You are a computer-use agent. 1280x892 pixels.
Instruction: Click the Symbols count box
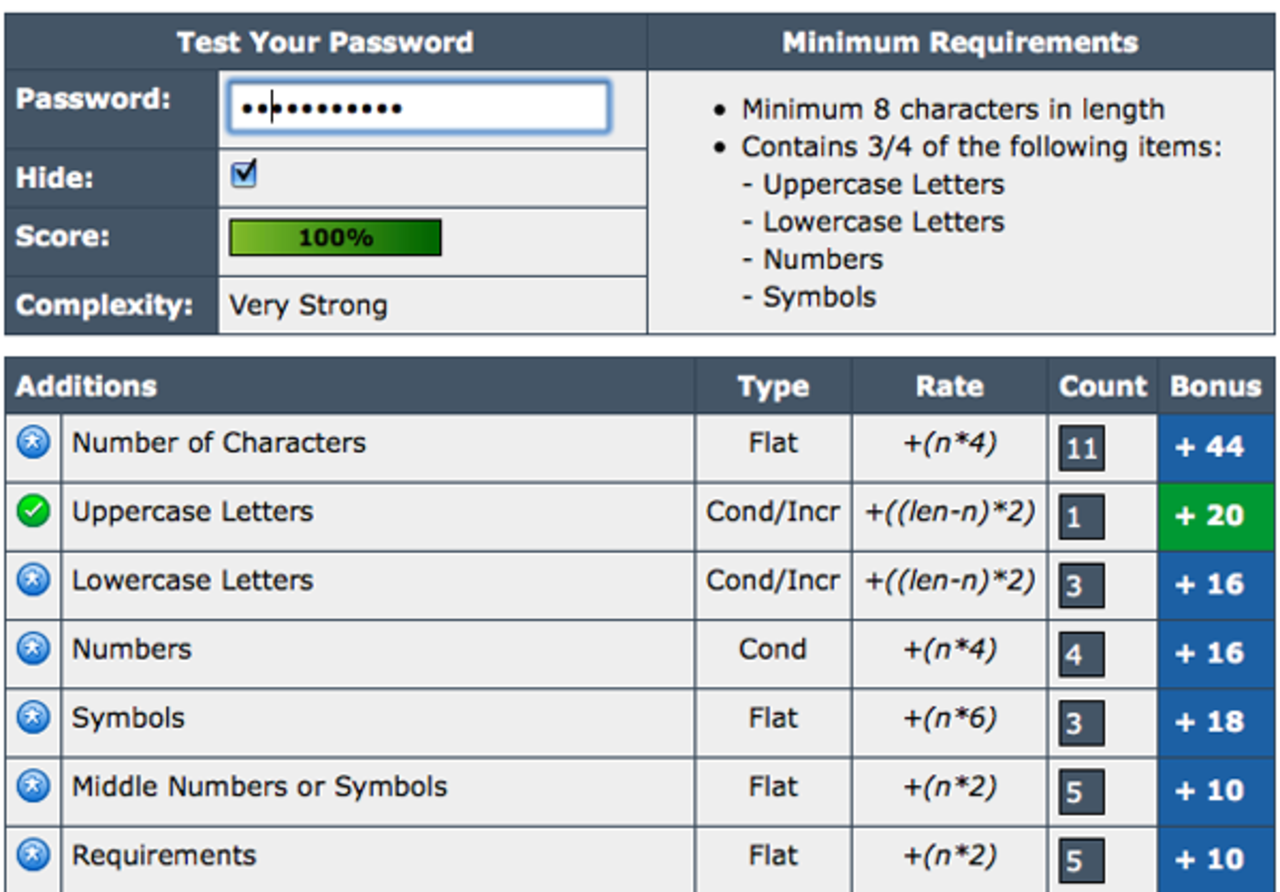point(1082,723)
